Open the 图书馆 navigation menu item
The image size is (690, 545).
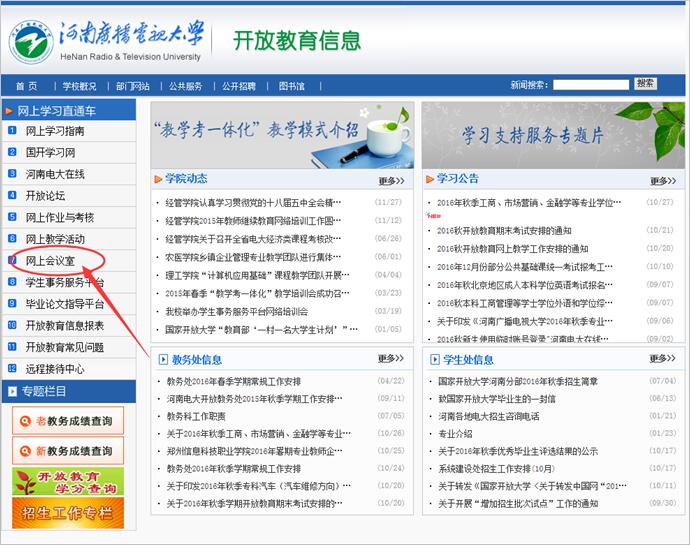[x=291, y=86]
